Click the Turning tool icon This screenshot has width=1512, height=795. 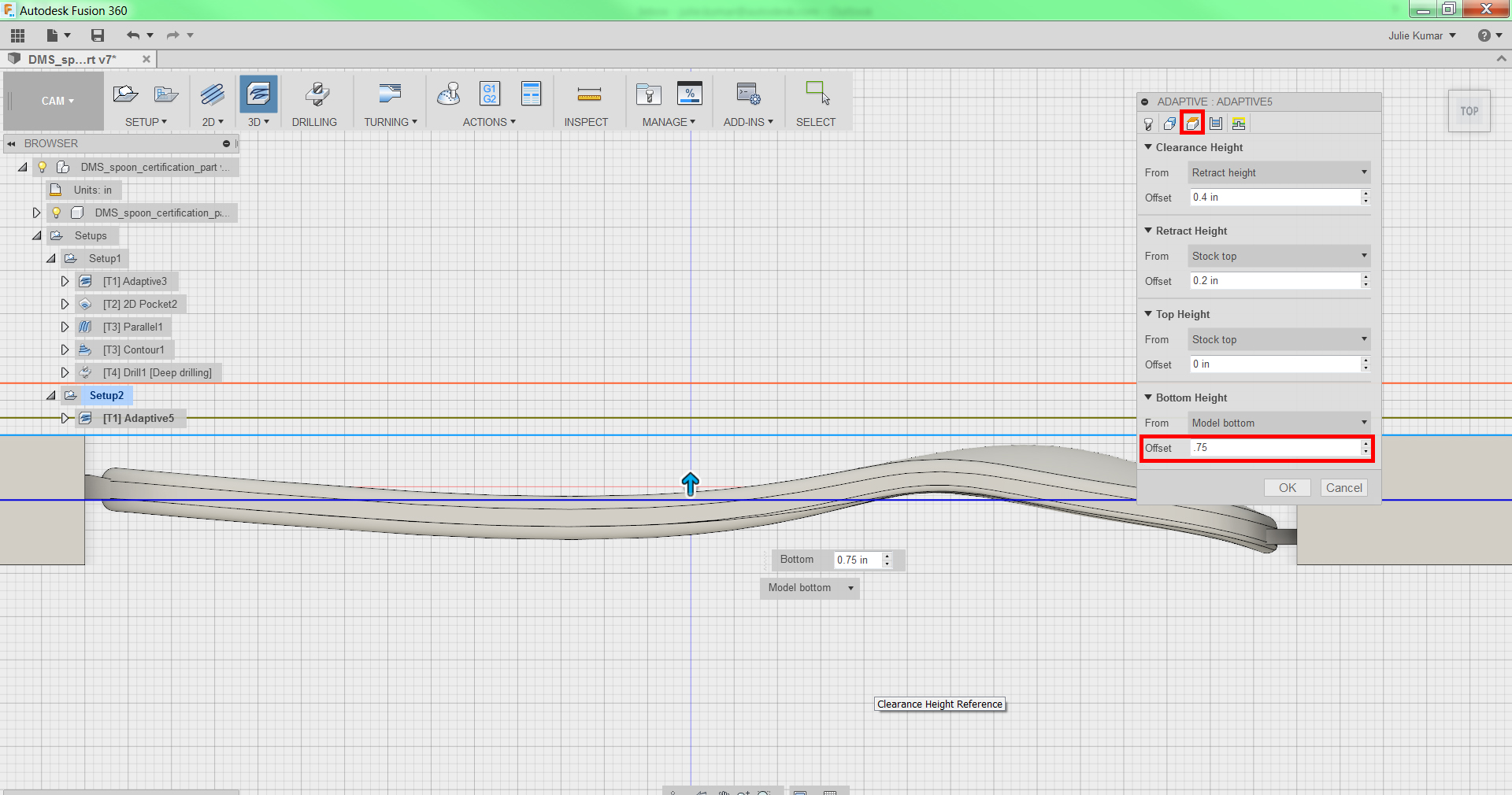[x=390, y=94]
